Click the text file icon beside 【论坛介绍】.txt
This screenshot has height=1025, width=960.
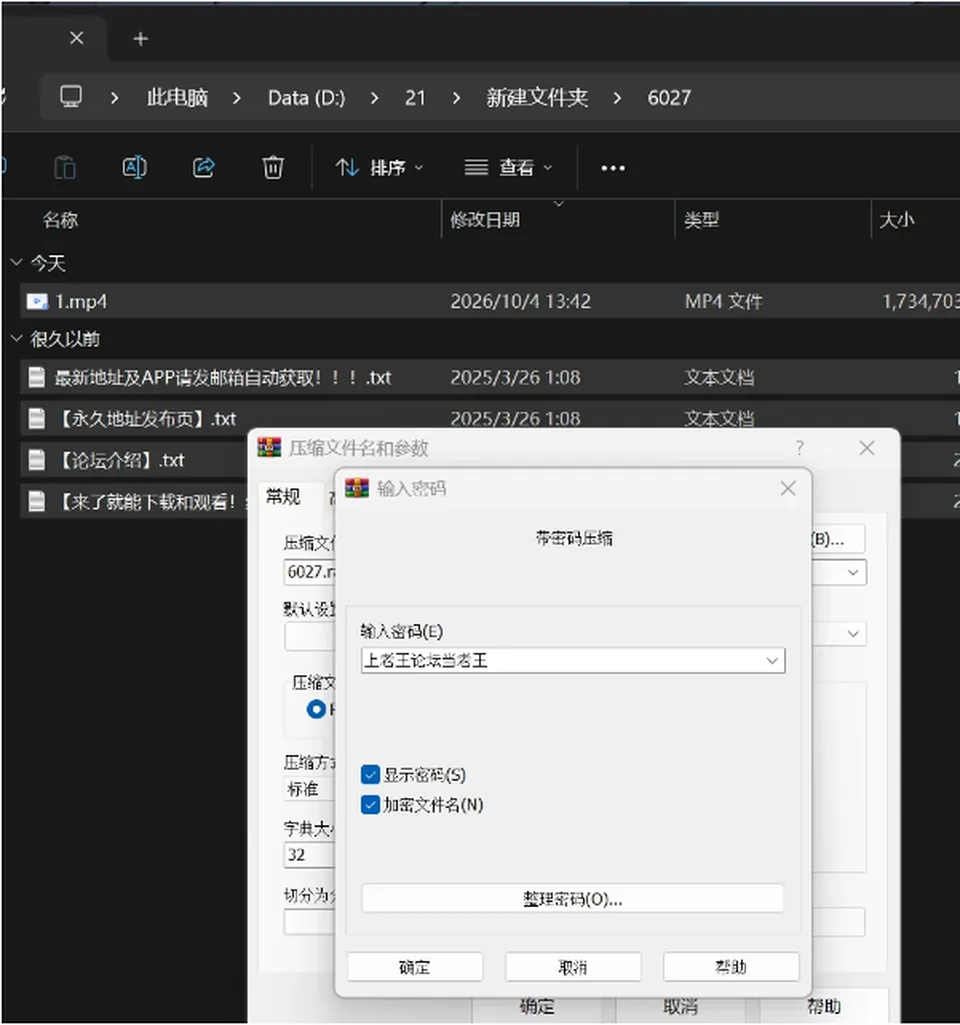pyautogui.click(x=37, y=460)
